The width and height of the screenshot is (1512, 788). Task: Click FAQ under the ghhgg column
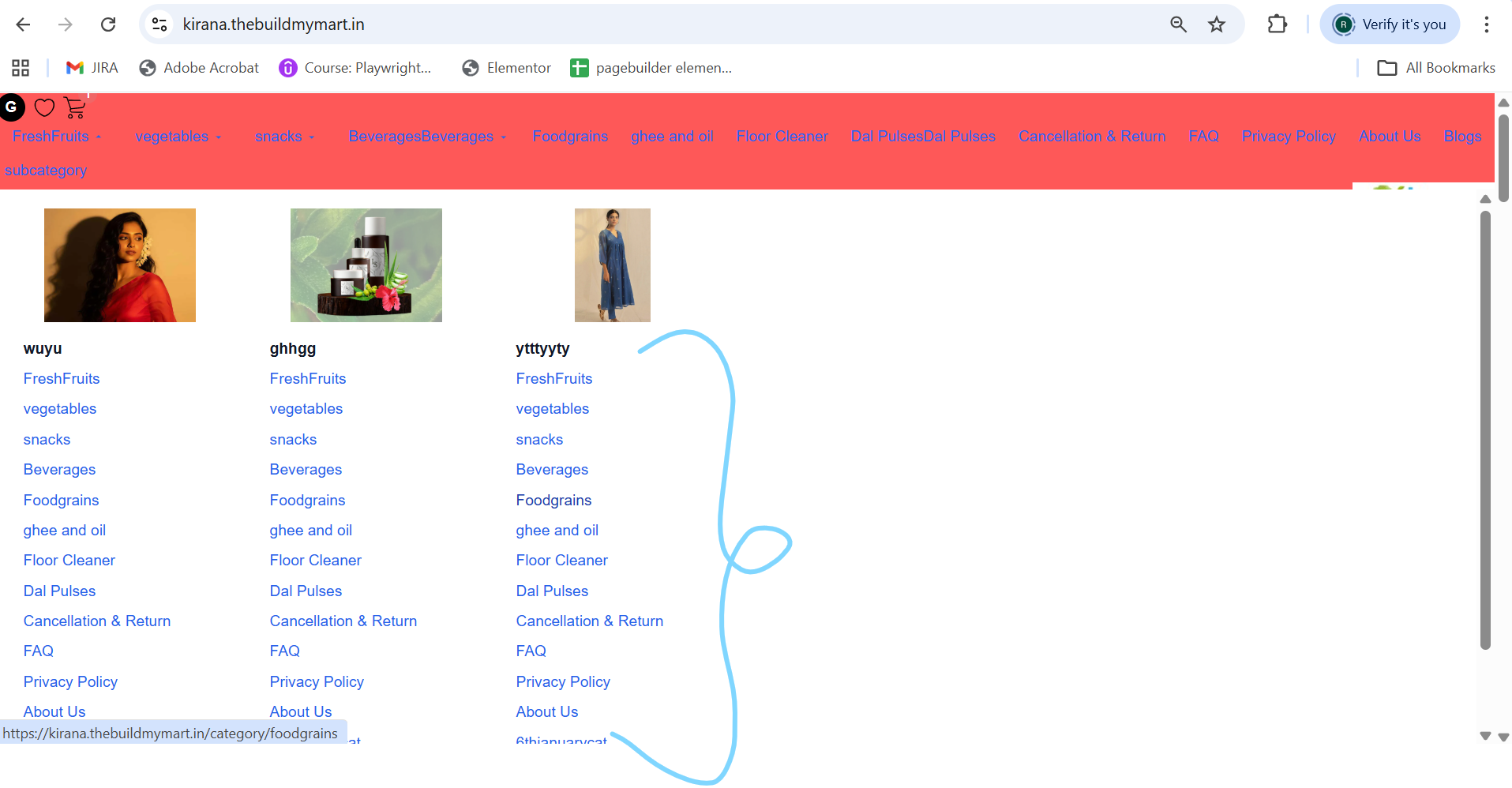[285, 651]
